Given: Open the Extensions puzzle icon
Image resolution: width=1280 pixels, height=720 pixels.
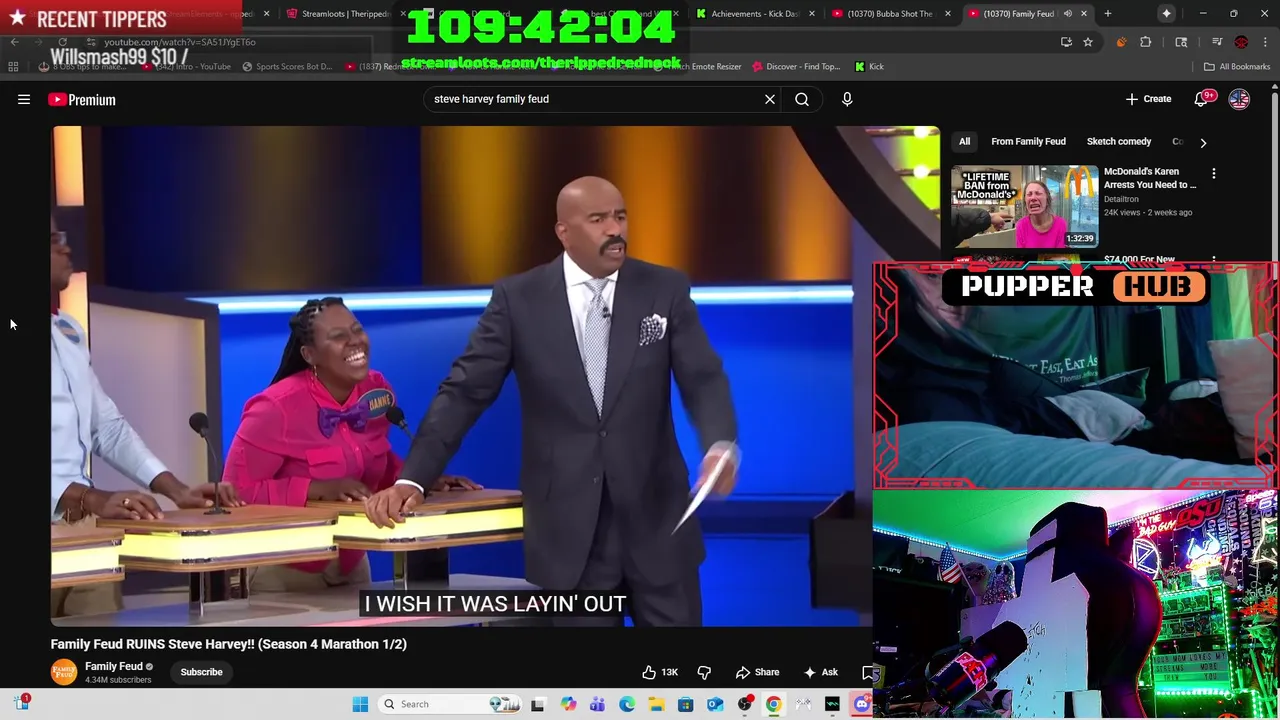Looking at the screenshot, I should (1146, 42).
